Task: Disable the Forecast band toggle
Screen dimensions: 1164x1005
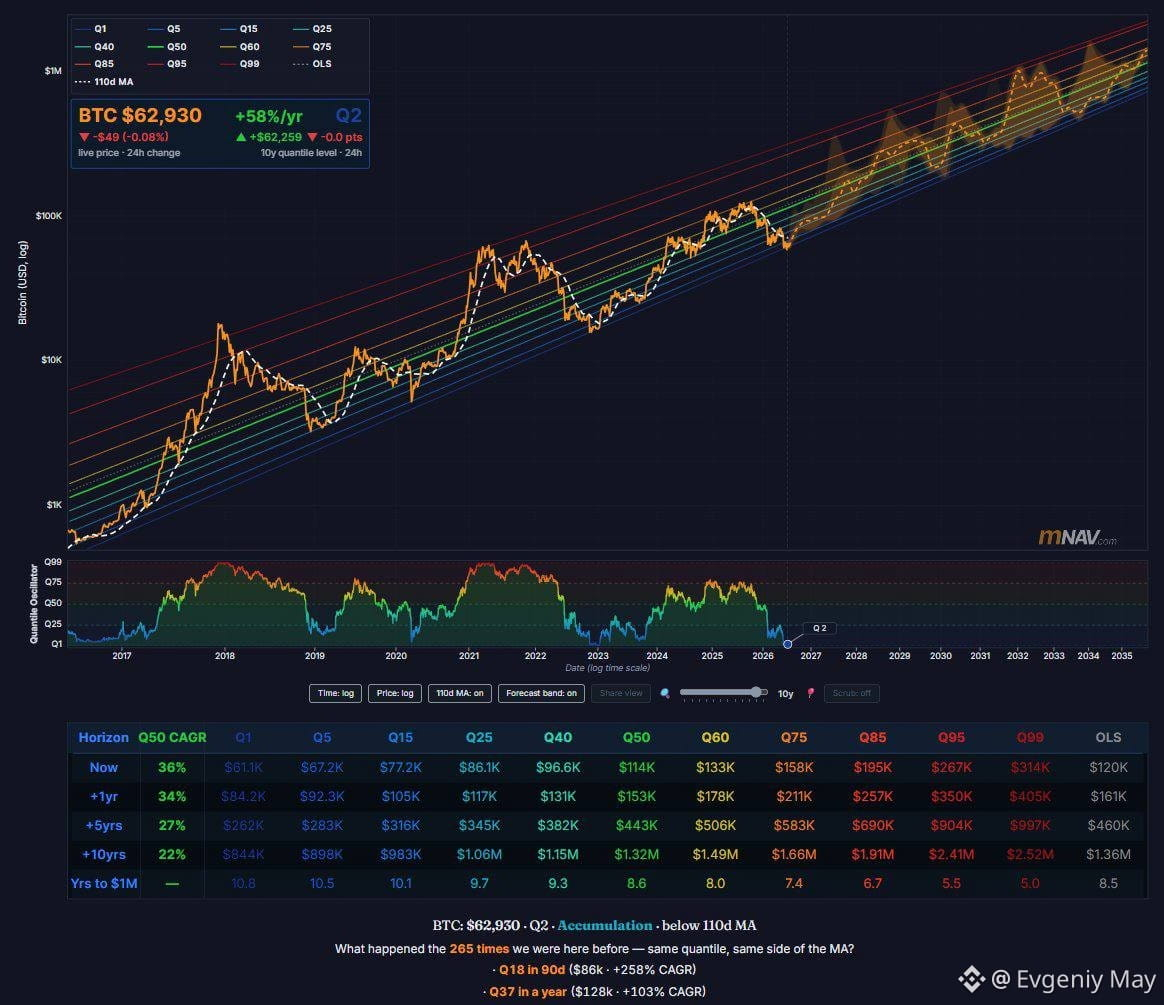Action: (x=541, y=693)
